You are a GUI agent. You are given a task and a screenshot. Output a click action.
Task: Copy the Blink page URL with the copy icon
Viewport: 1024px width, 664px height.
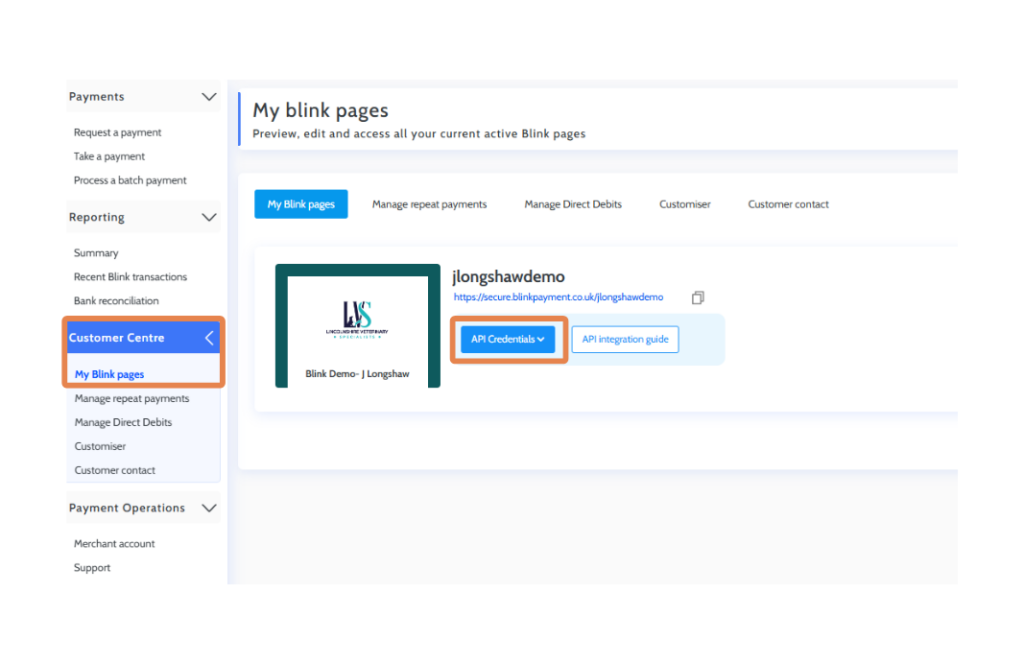[x=697, y=298]
